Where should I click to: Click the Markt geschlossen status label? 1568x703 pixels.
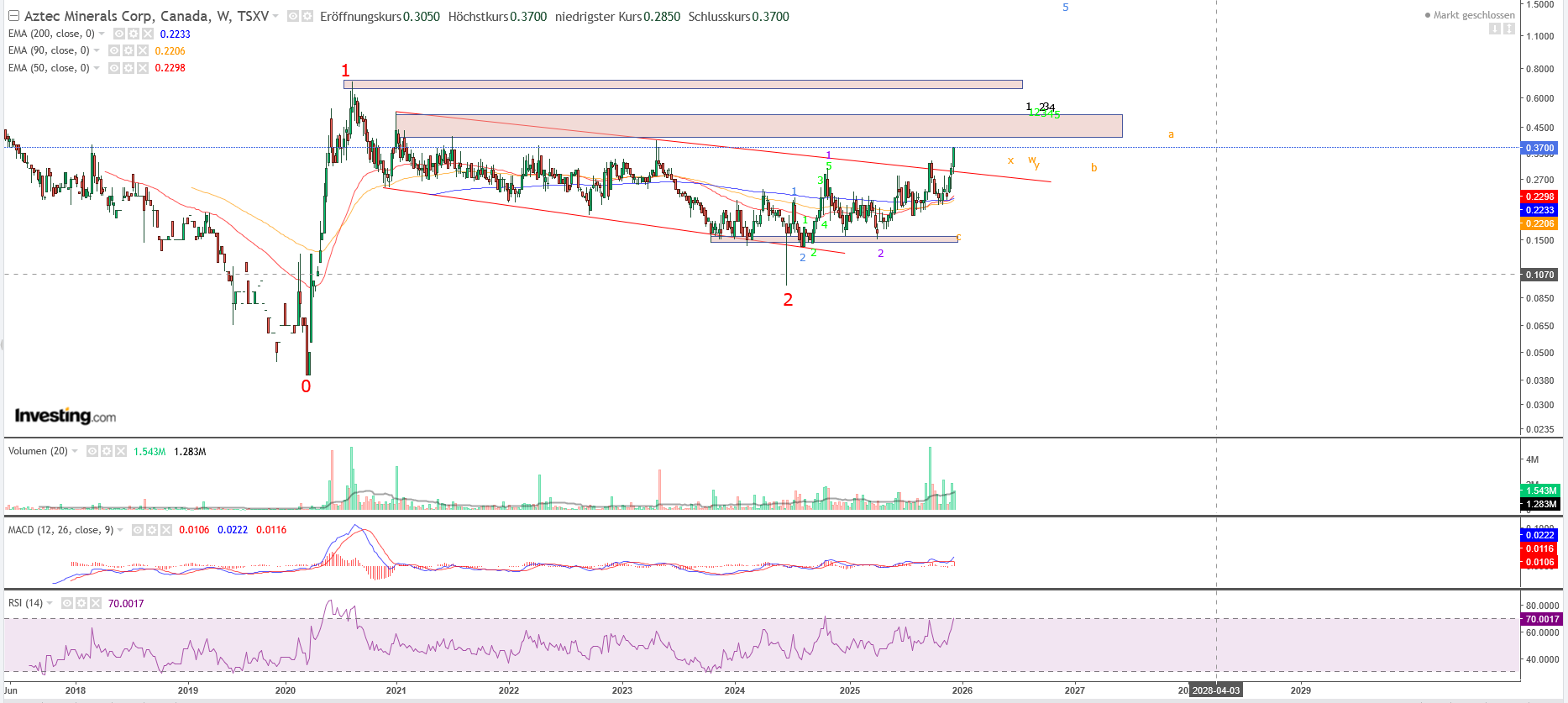(x=1474, y=15)
